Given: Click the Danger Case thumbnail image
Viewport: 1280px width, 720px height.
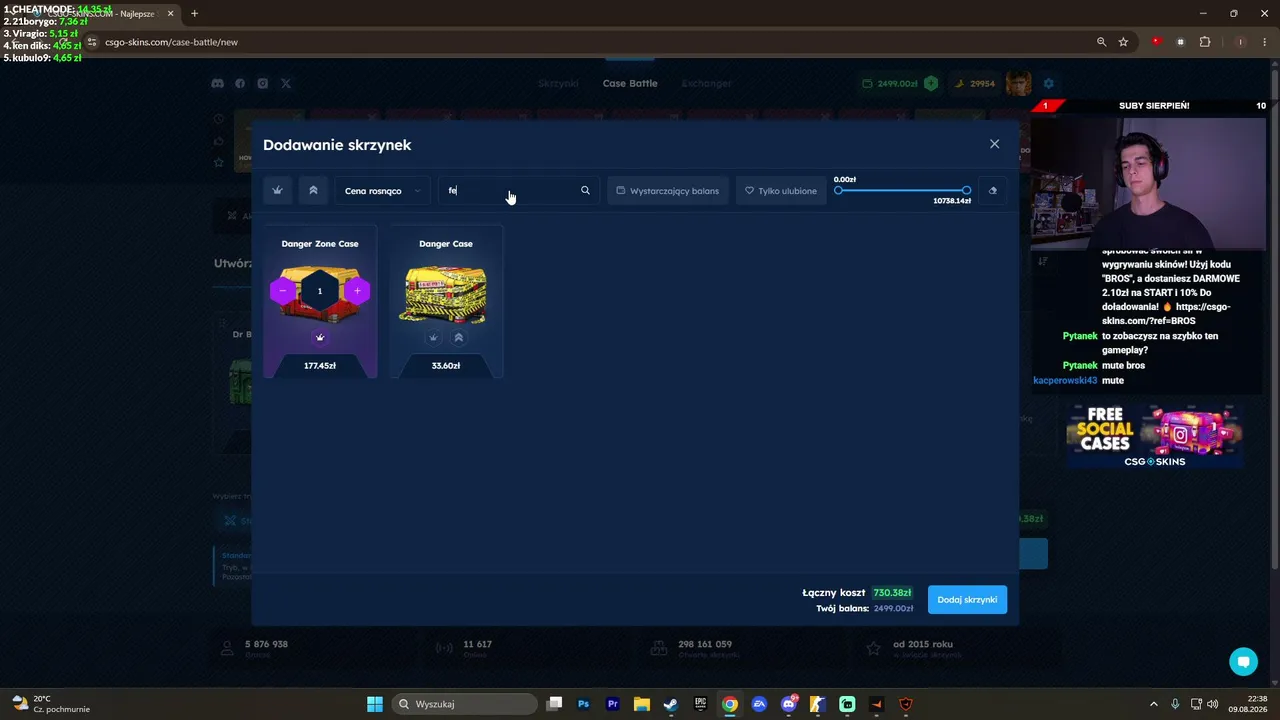Looking at the screenshot, I should click(x=446, y=294).
